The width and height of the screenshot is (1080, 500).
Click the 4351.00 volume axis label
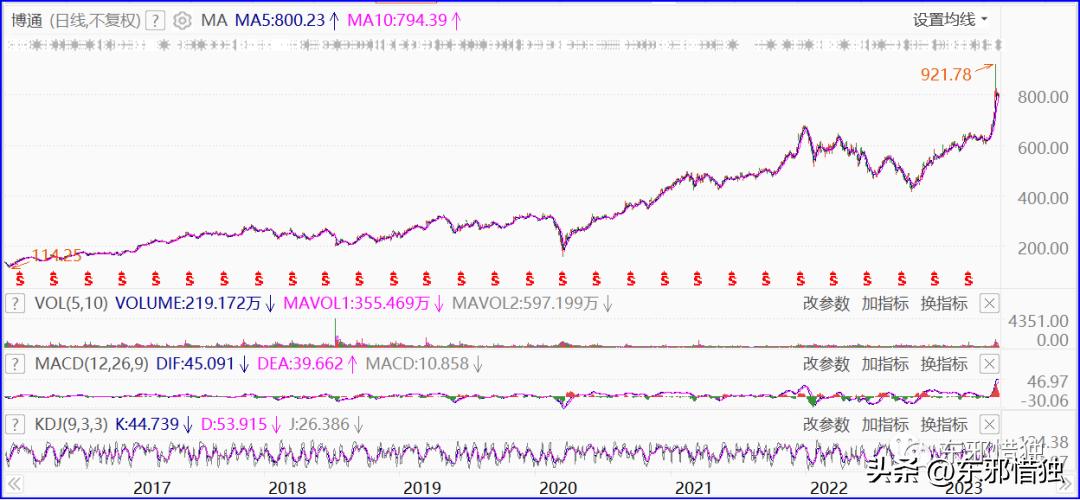(x=1040, y=321)
